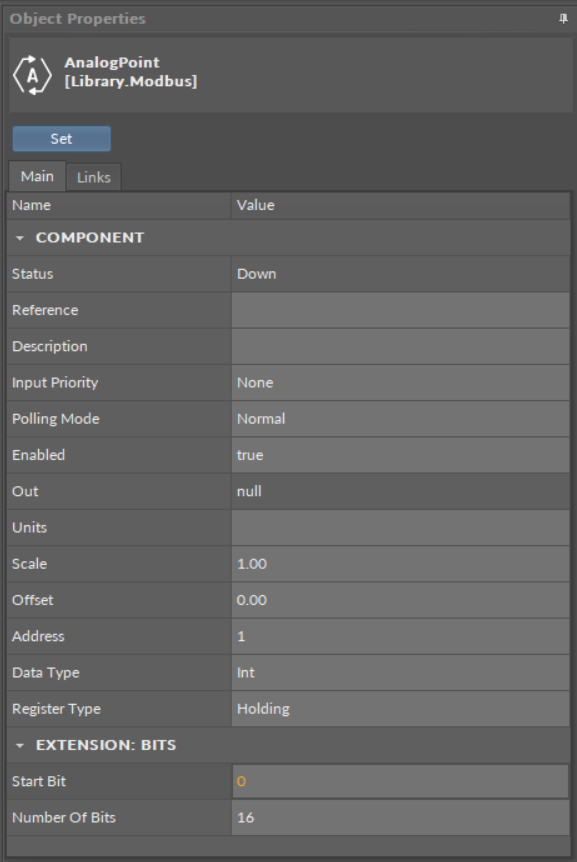Open the Data Type Int dropdown
Image resolution: width=577 pixels, height=862 pixels.
[x=400, y=673]
